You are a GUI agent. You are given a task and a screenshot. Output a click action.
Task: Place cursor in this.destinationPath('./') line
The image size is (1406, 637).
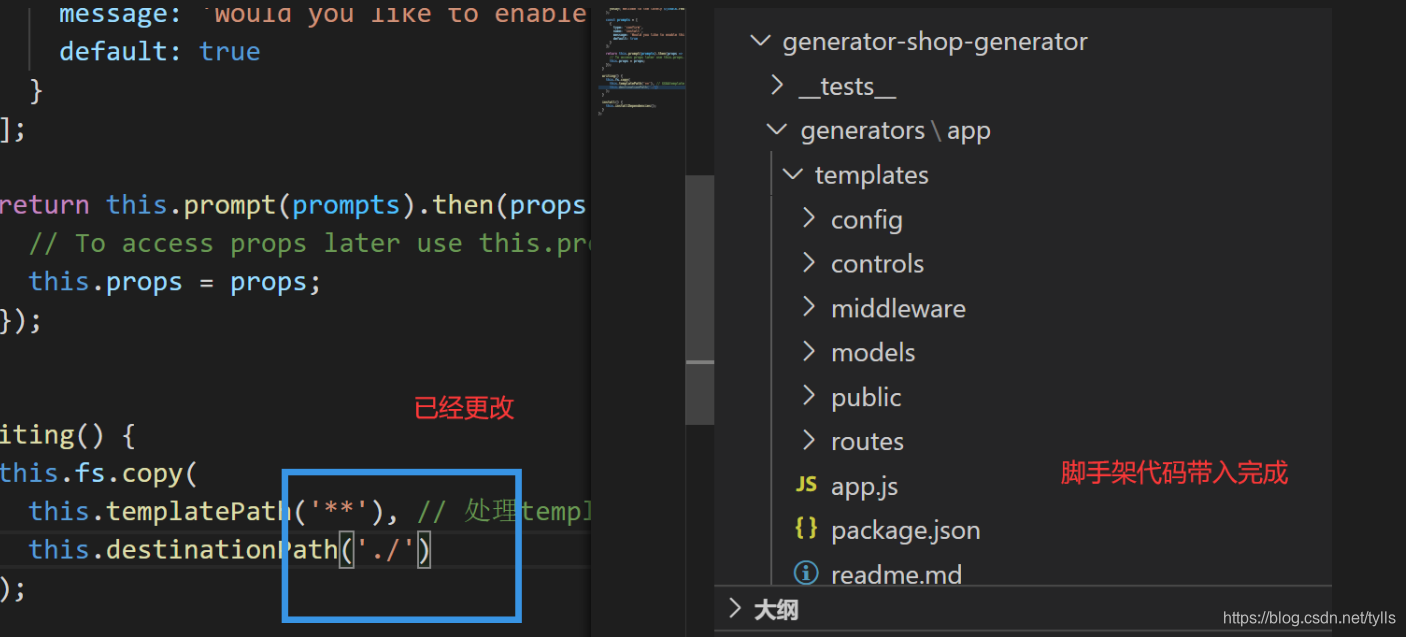tap(229, 550)
